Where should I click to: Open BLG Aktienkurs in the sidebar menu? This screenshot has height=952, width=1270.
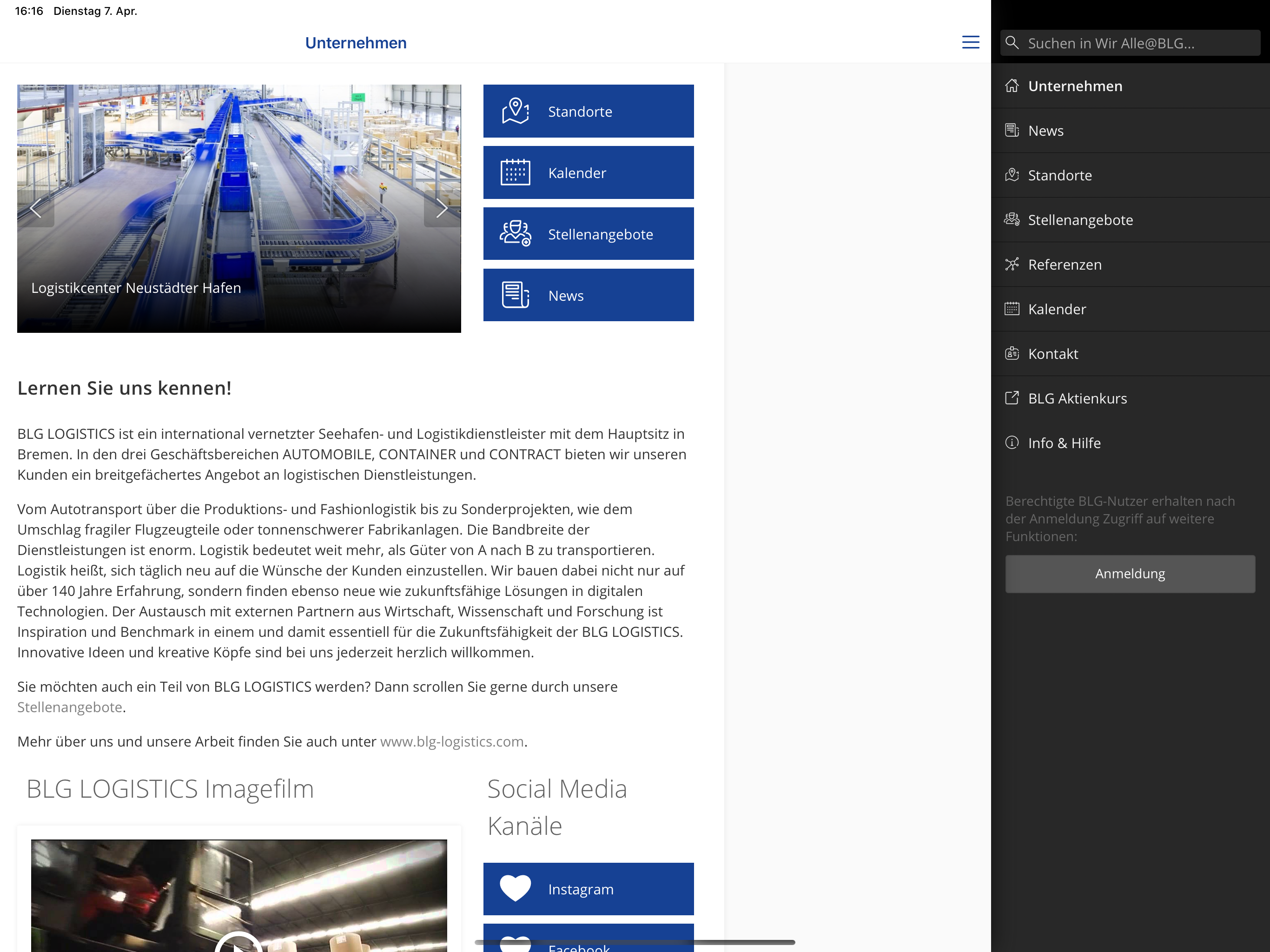tap(1130, 398)
